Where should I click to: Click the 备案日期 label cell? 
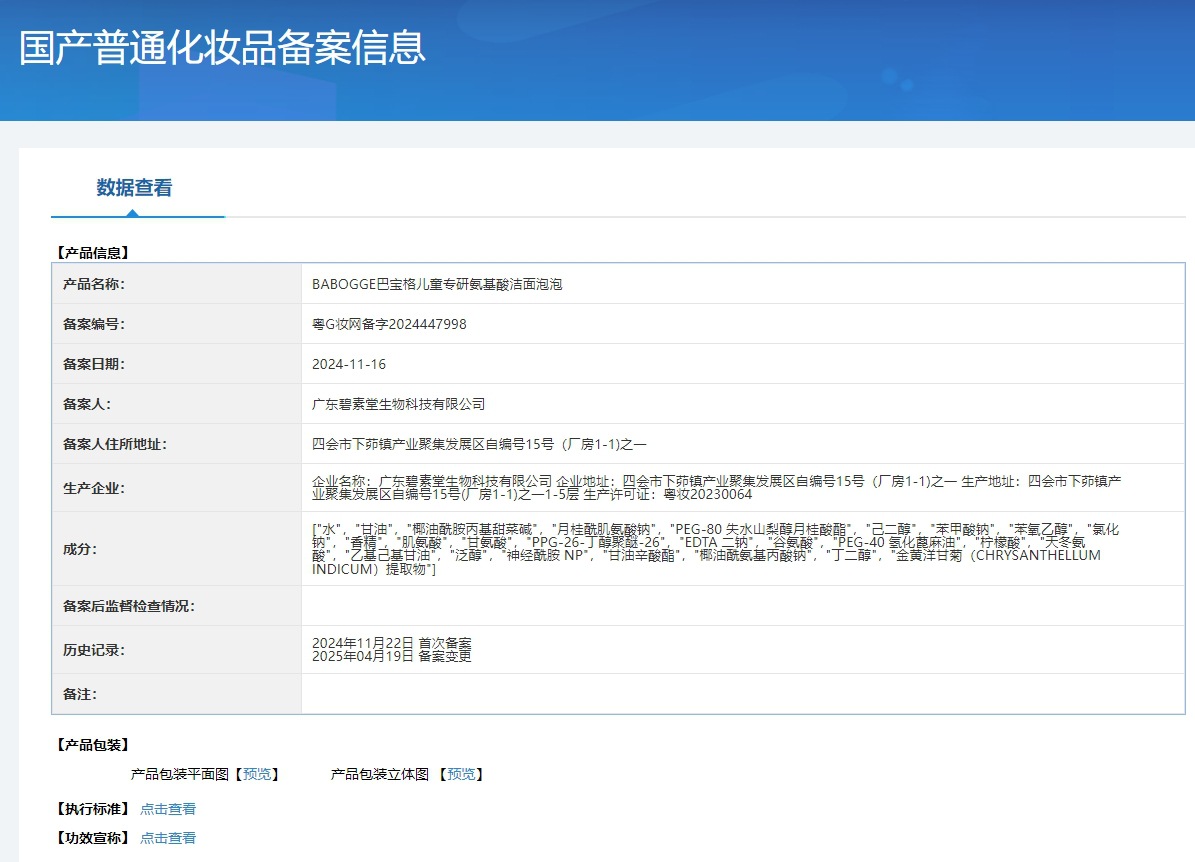[177, 364]
